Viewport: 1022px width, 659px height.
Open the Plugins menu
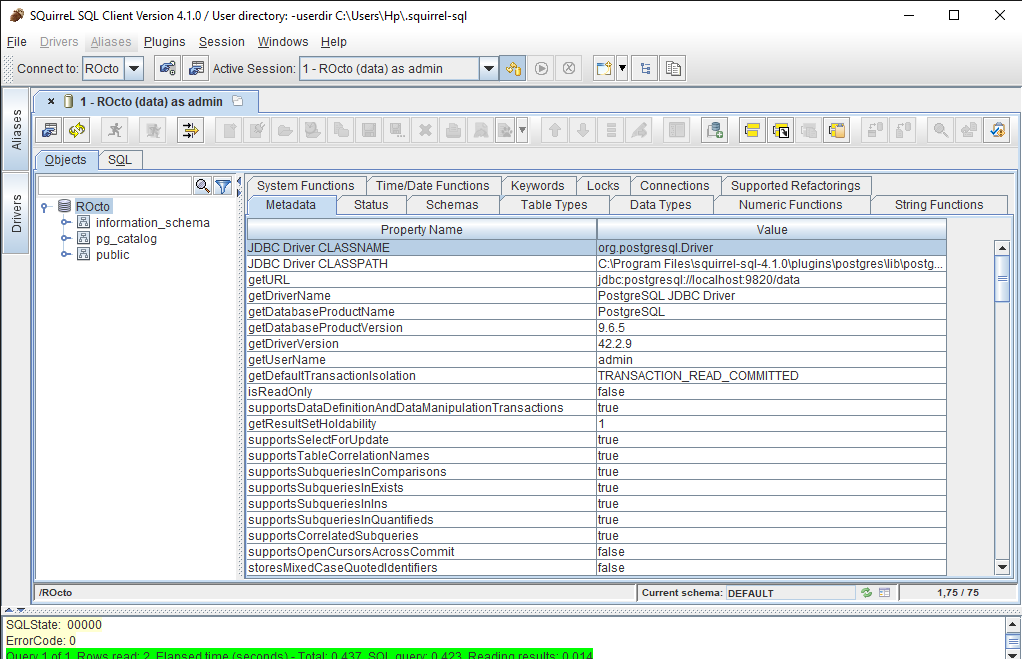pos(164,42)
